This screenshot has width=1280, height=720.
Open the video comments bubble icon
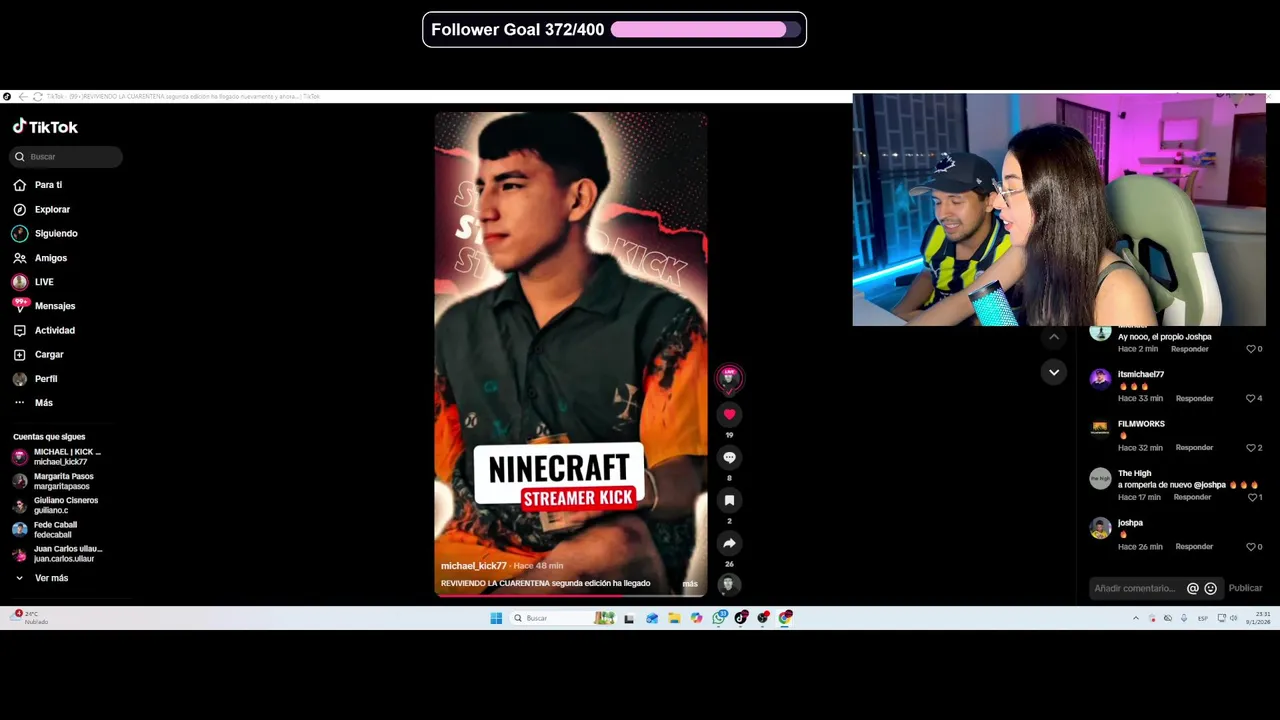[x=729, y=457]
